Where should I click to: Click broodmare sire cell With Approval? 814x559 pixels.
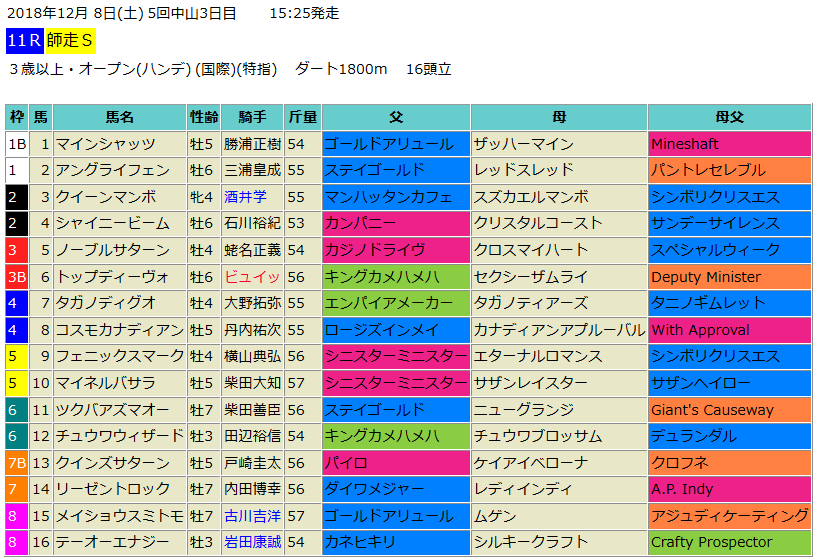pyautogui.click(x=729, y=330)
